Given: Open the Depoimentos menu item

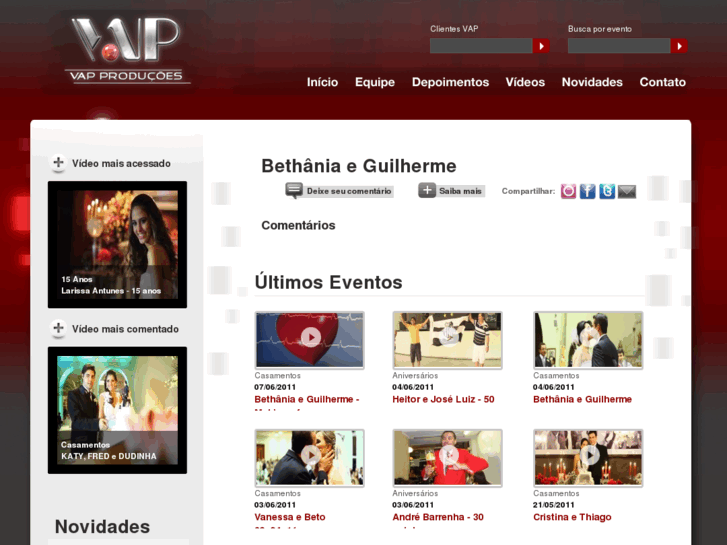Looking at the screenshot, I should click(x=450, y=82).
